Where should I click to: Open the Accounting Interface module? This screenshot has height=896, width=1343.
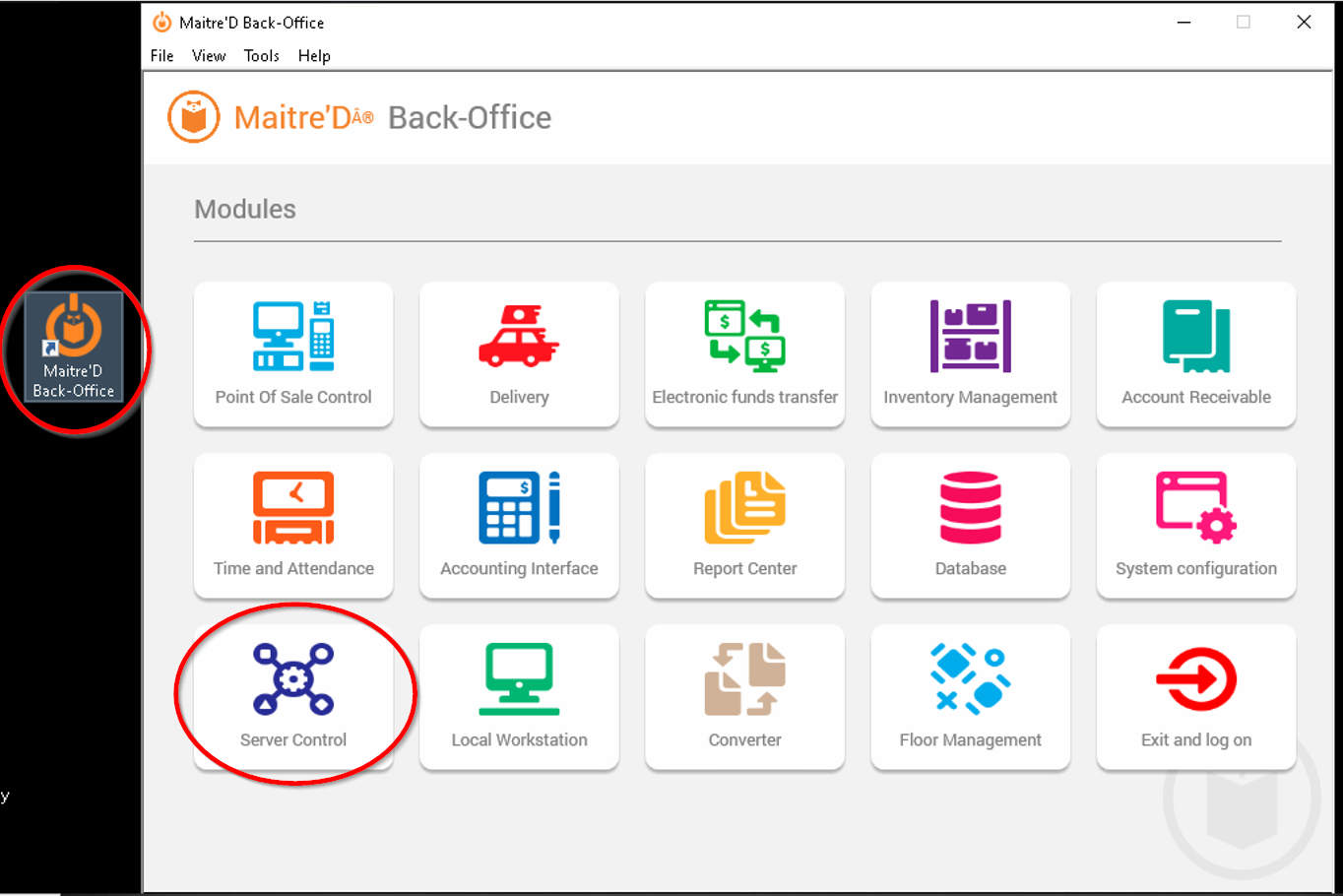519,526
